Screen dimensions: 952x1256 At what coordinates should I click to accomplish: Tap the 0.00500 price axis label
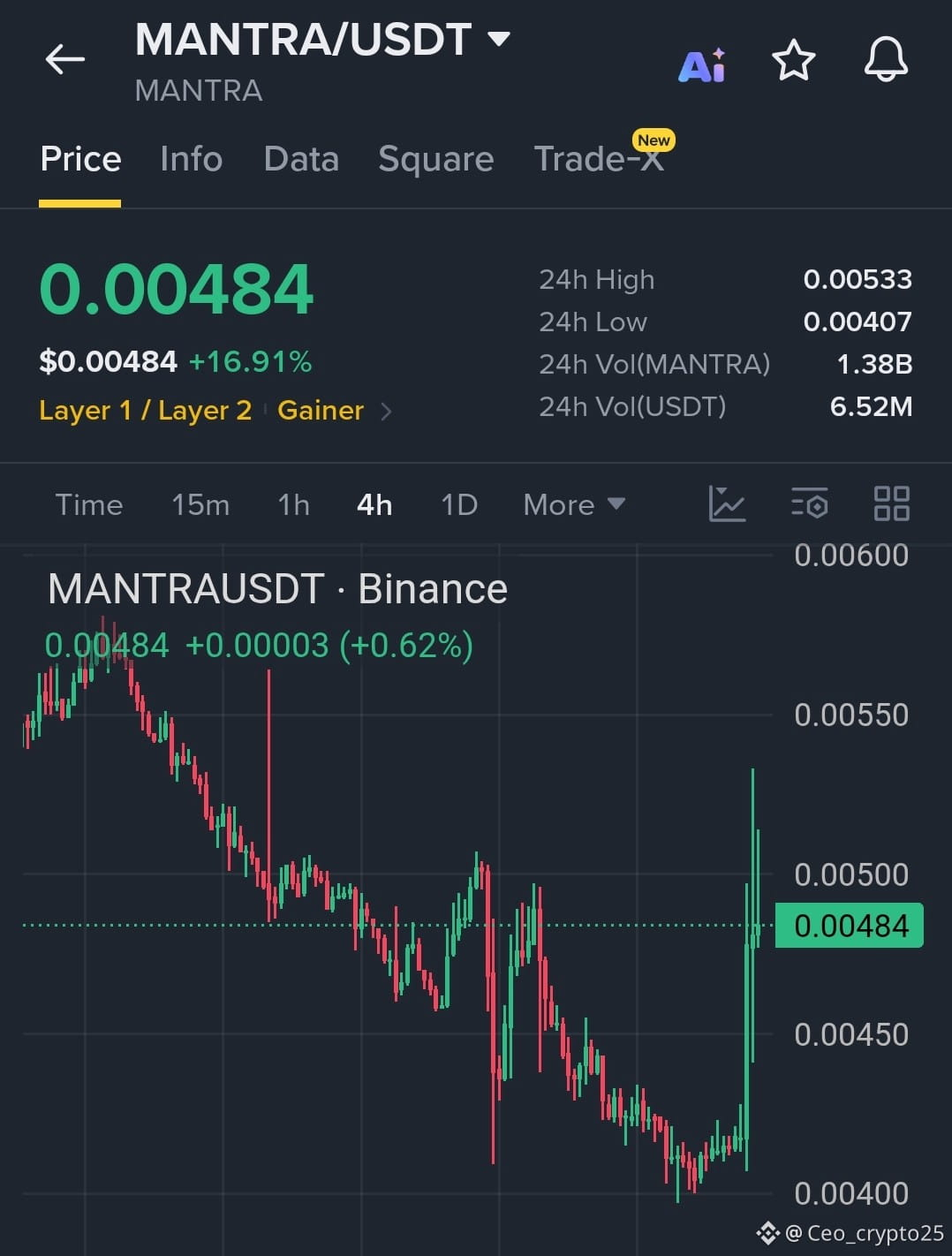coord(851,875)
